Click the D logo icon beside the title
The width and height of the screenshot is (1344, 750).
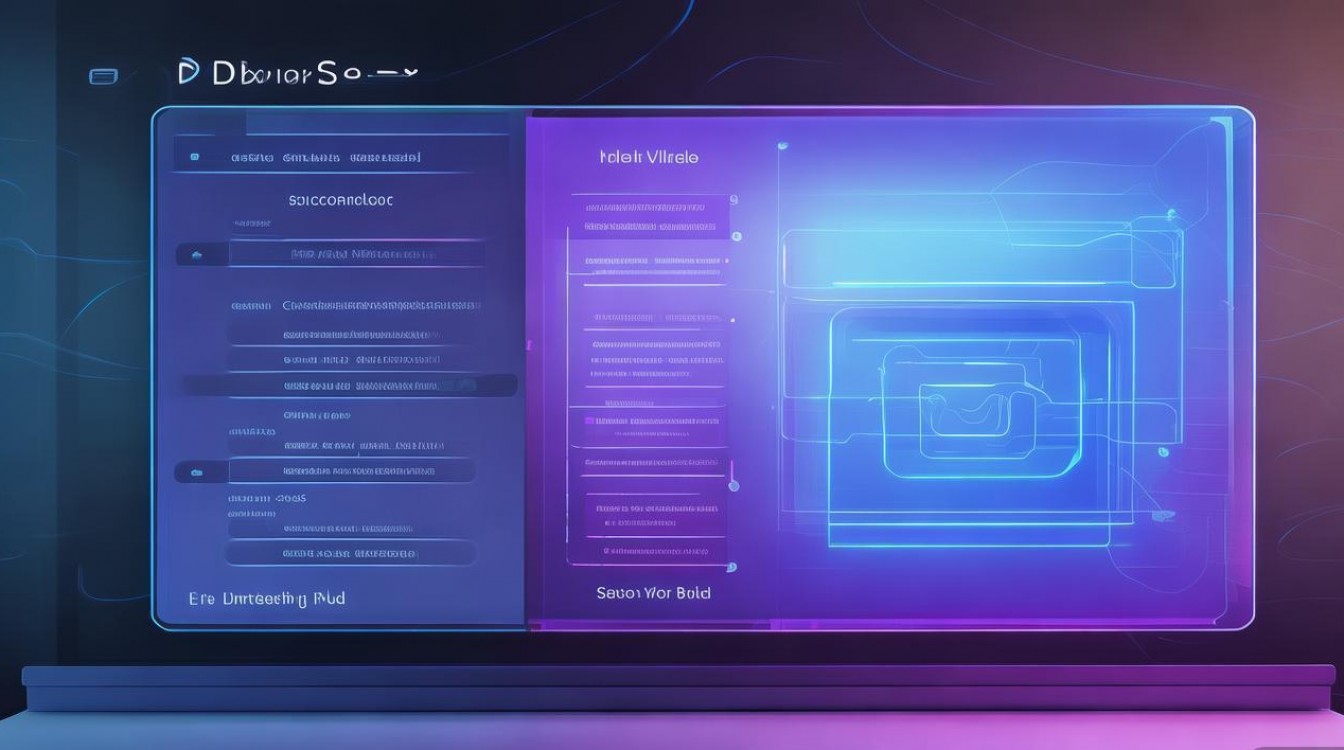coord(186,73)
